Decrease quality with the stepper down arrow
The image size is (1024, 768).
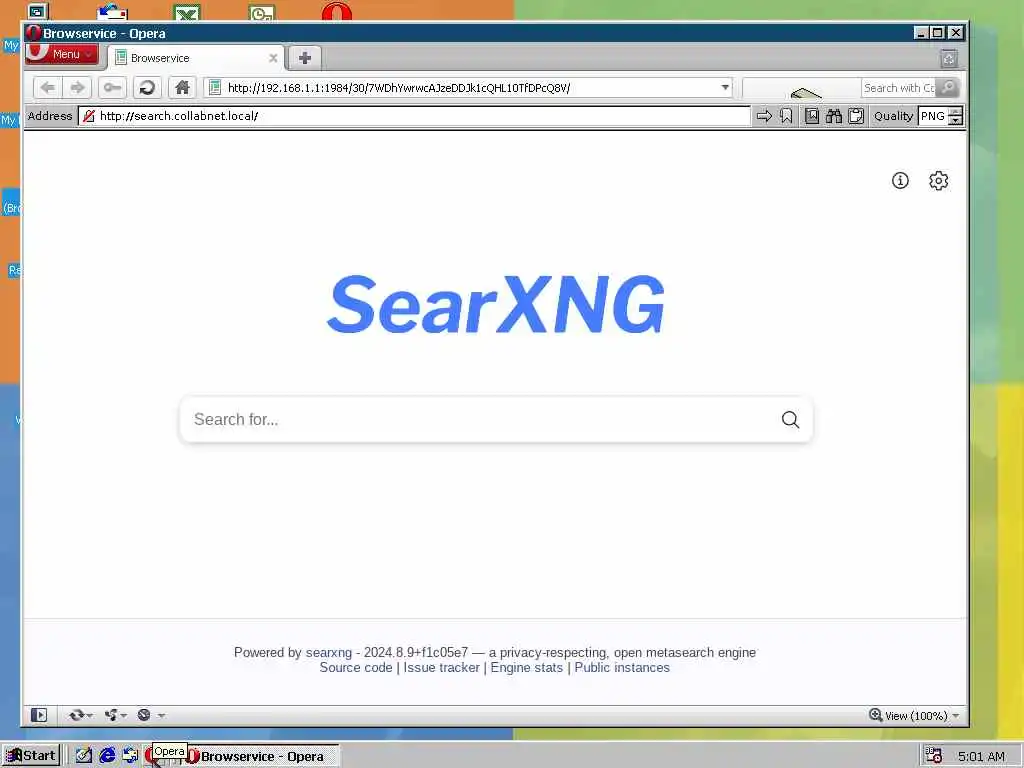(x=955, y=121)
